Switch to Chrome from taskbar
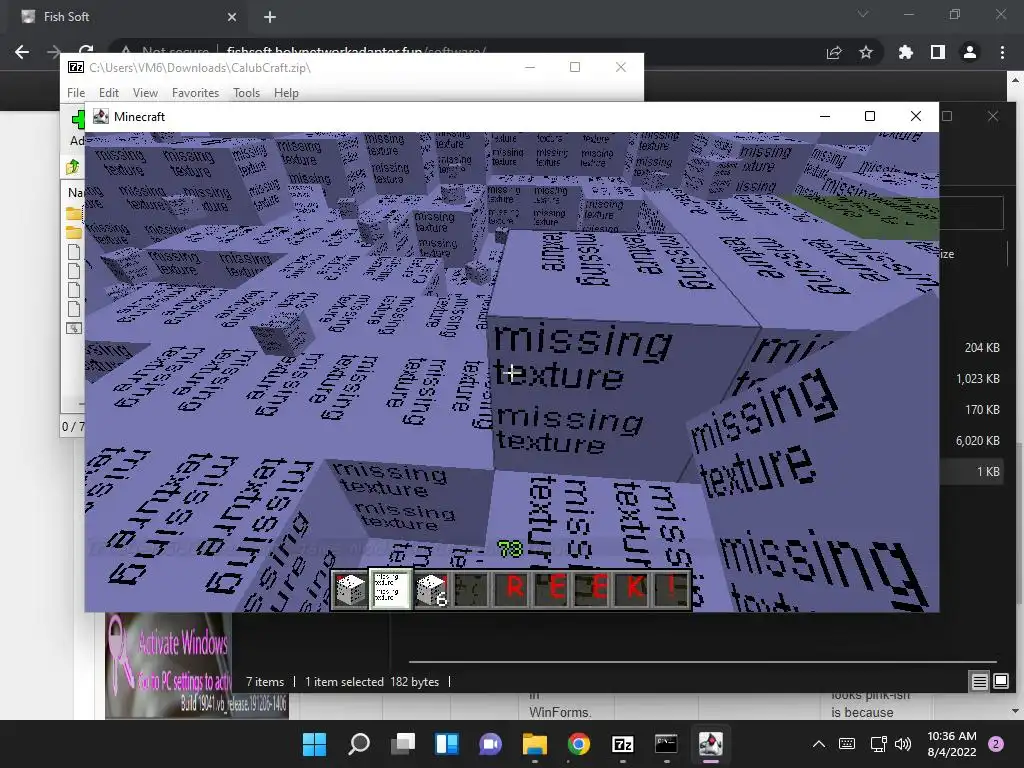Viewport: 1024px width, 768px height. pos(579,744)
